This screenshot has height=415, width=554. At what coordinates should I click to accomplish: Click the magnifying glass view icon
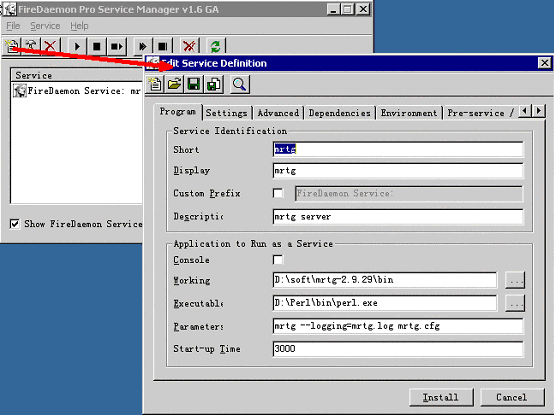tap(240, 84)
